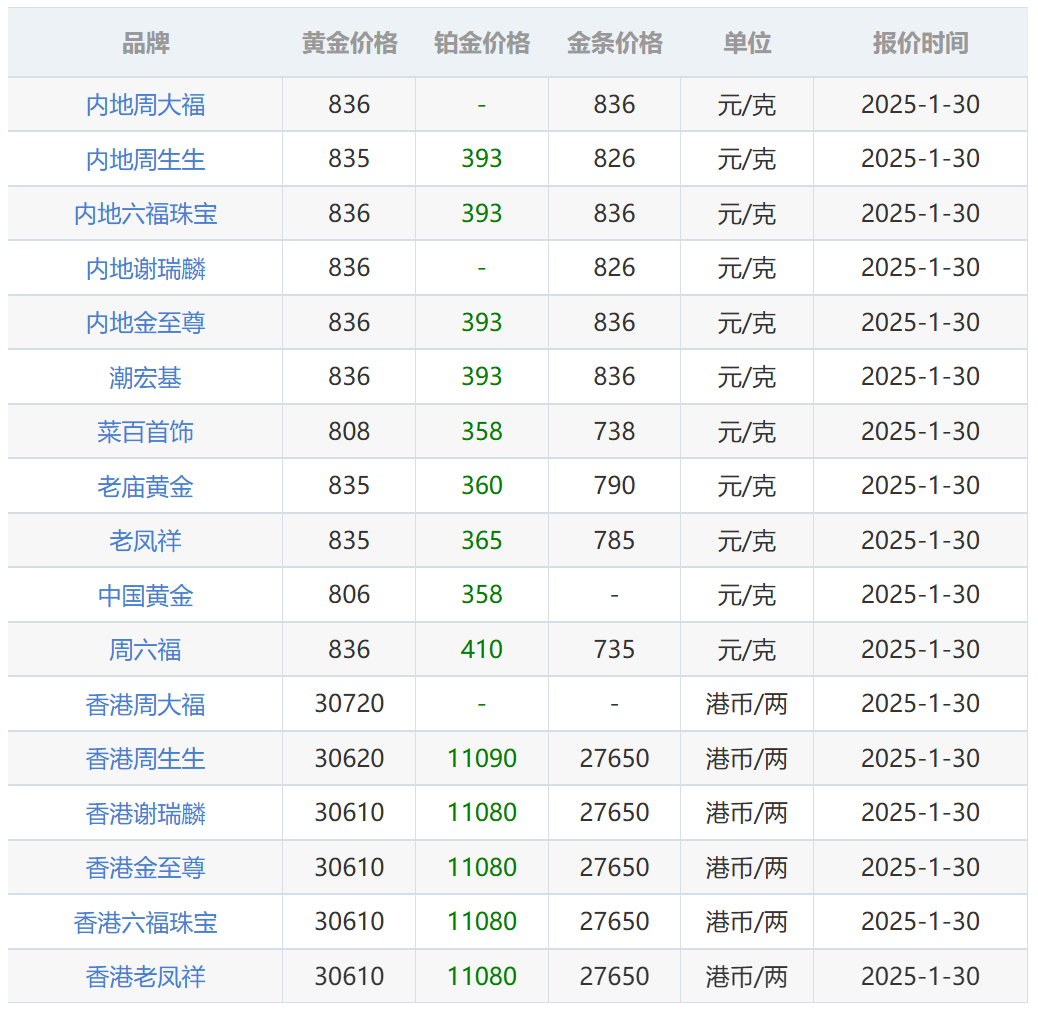The image size is (1038, 1011).
Task: Select 老庙黄金 platinum price 360
Action: pos(482,486)
